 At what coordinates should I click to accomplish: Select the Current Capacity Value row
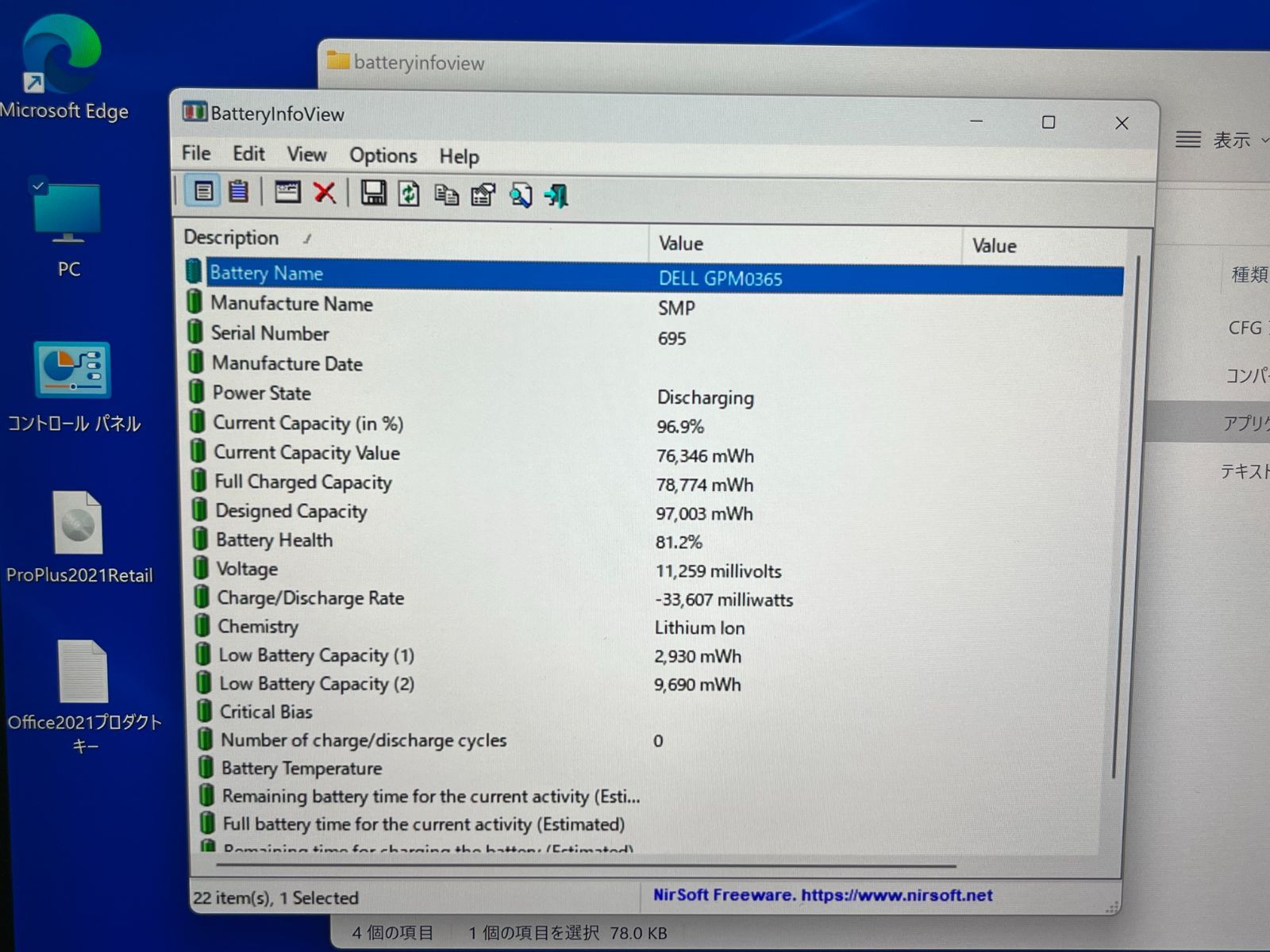[655, 453]
